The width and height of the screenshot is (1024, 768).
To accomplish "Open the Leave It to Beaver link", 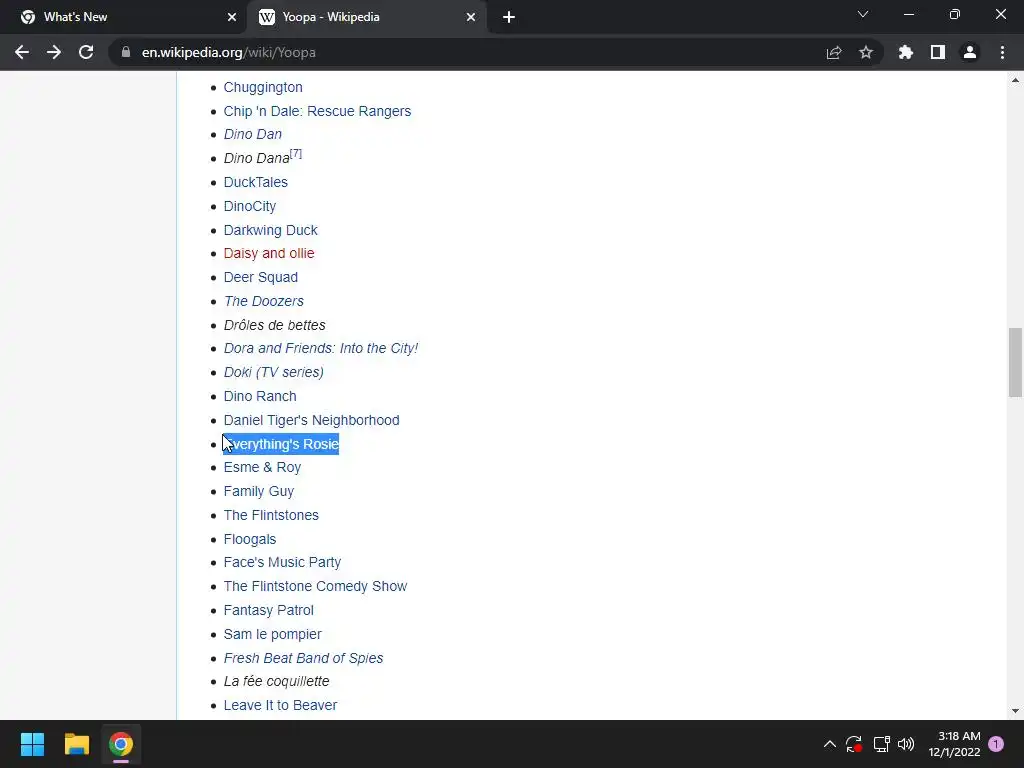I will click(280, 705).
